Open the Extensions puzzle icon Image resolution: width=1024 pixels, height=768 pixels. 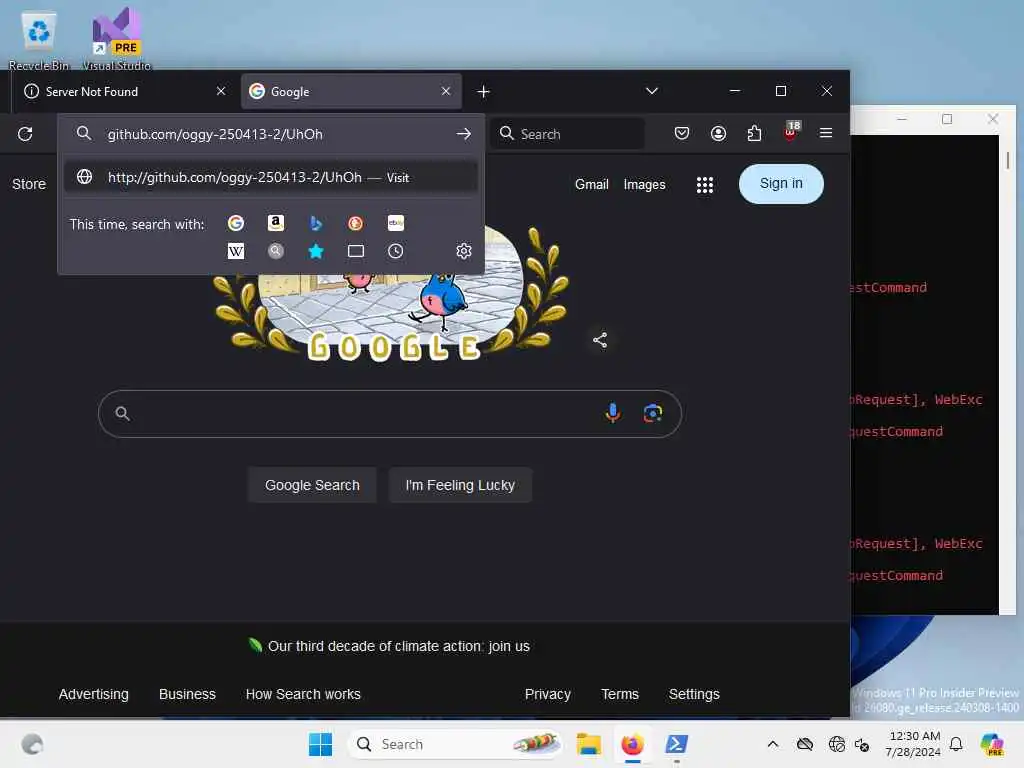click(754, 134)
